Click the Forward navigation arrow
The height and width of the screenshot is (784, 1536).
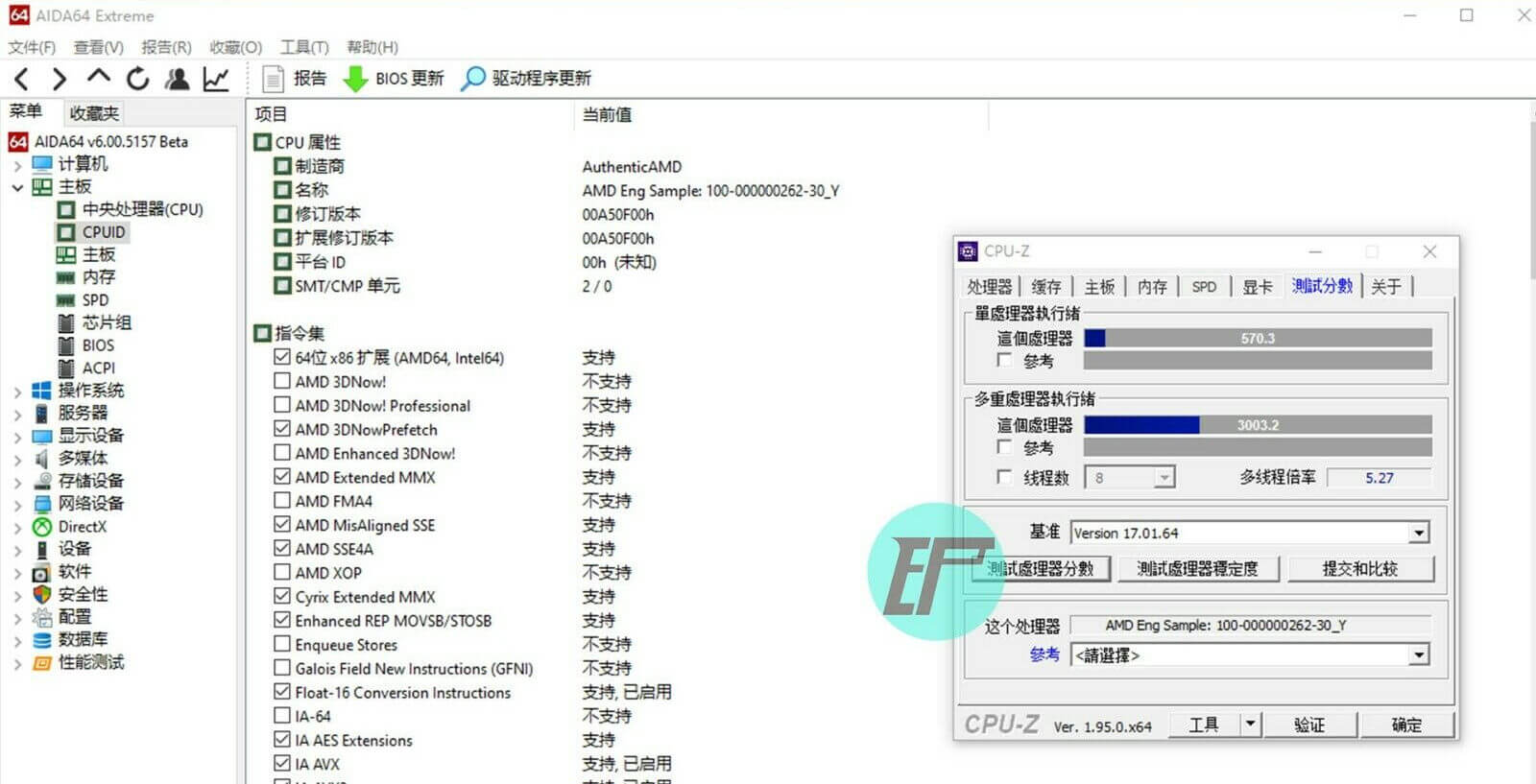point(60,79)
